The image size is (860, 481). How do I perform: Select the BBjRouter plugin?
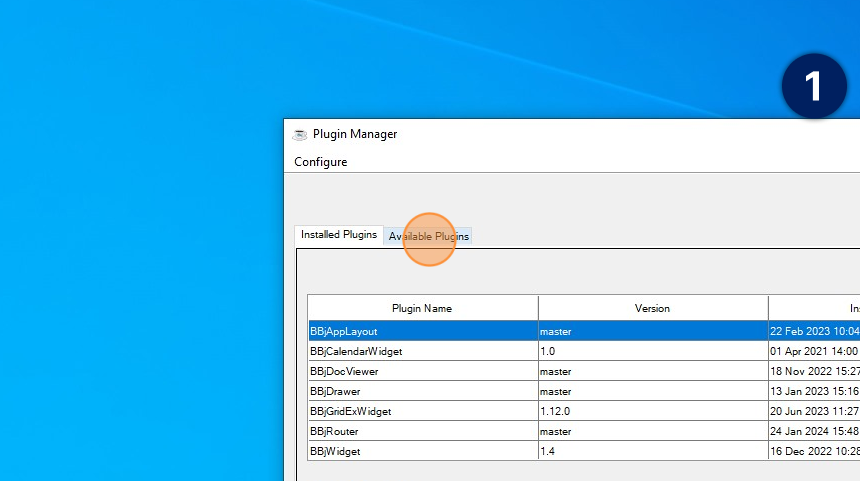pyautogui.click(x=422, y=431)
